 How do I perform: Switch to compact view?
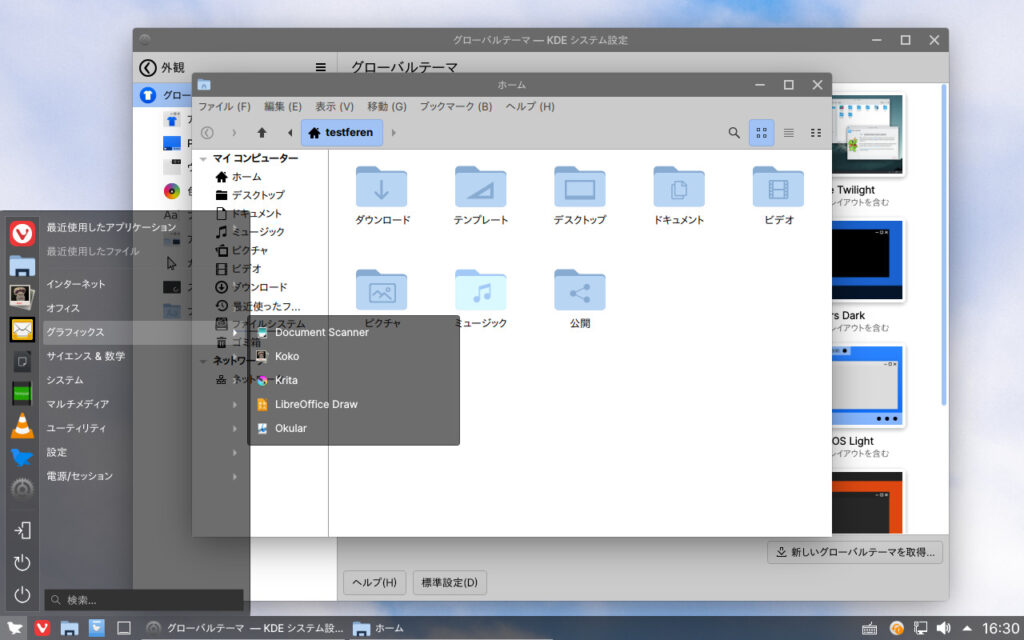click(816, 133)
